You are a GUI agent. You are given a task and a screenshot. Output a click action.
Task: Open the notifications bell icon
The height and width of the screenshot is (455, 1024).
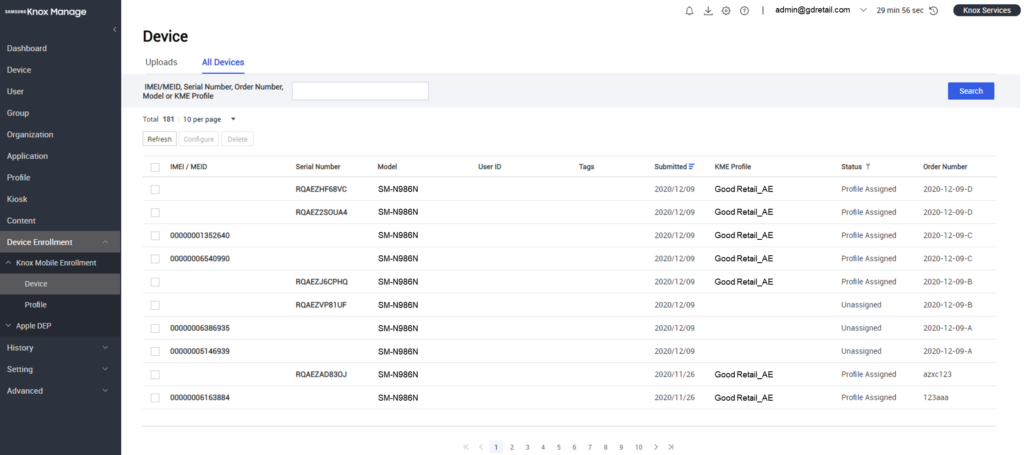tap(689, 11)
